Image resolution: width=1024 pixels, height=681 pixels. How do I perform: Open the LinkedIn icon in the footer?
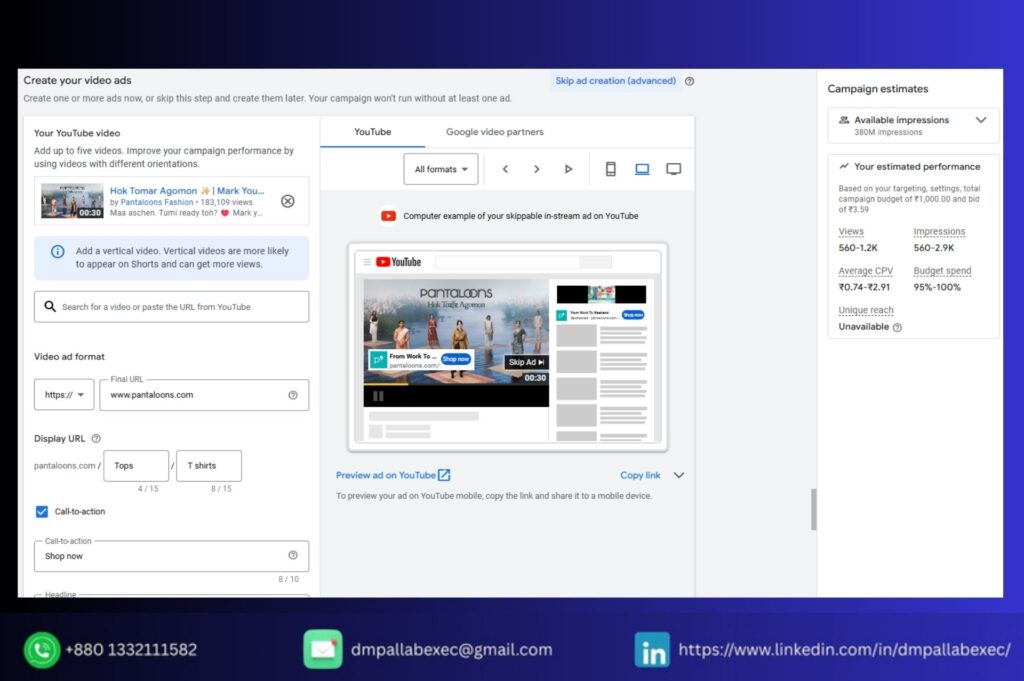(652, 649)
